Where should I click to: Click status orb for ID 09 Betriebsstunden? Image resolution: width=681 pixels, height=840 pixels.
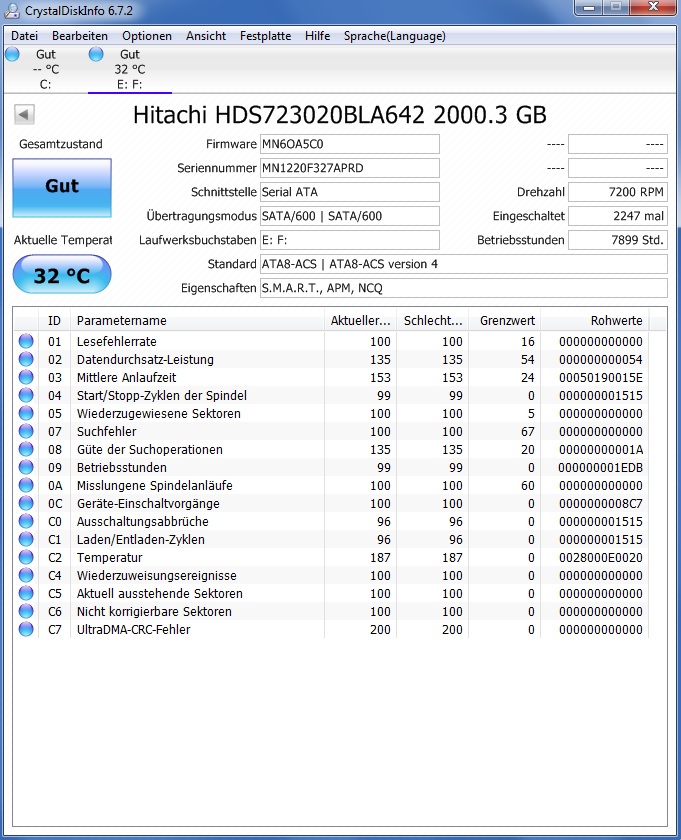click(26, 467)
